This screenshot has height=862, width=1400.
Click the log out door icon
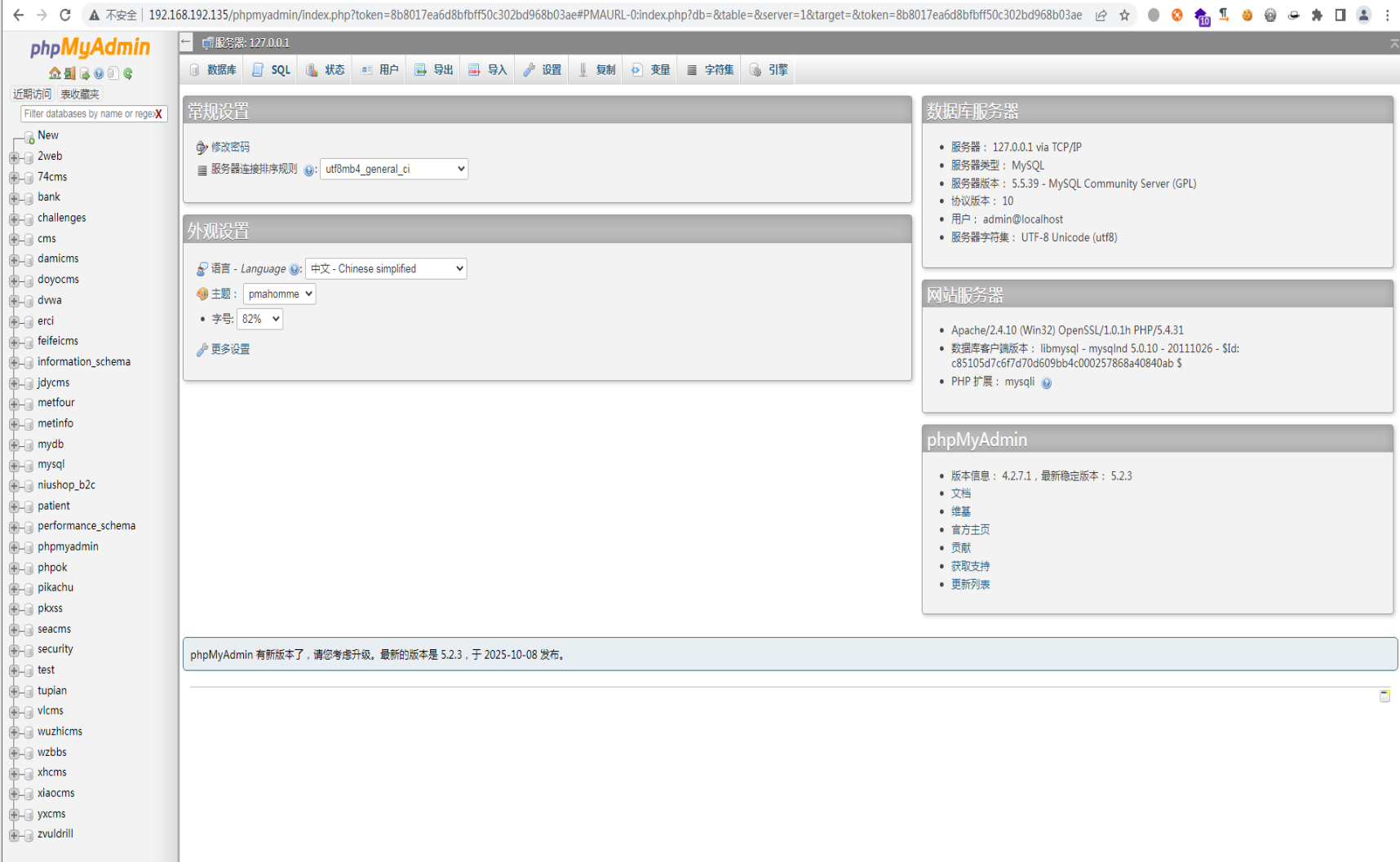point(69,73)
